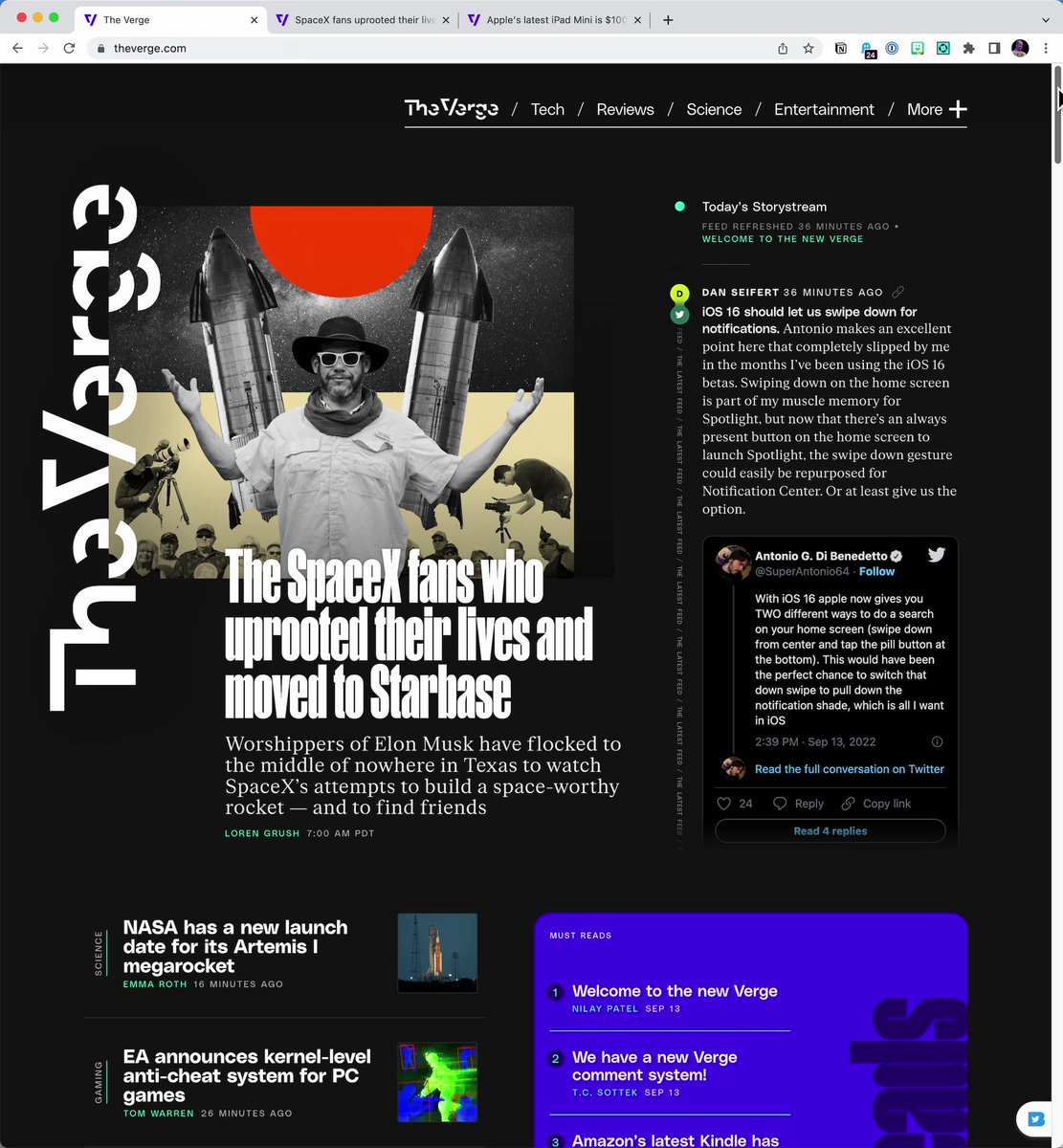
Task: Open Tom Warren's author page
Action: pyautogui.click(x=158, y=1114)
